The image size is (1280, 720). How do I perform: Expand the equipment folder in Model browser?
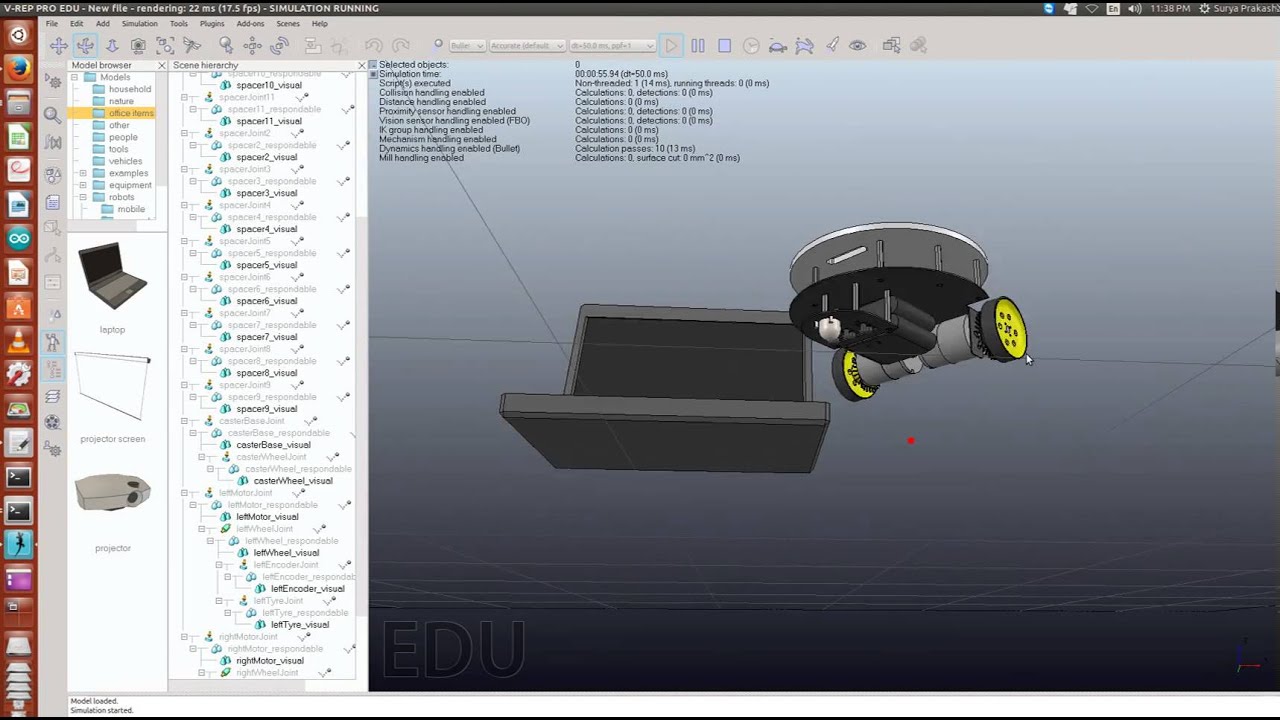tap(83, 185)
